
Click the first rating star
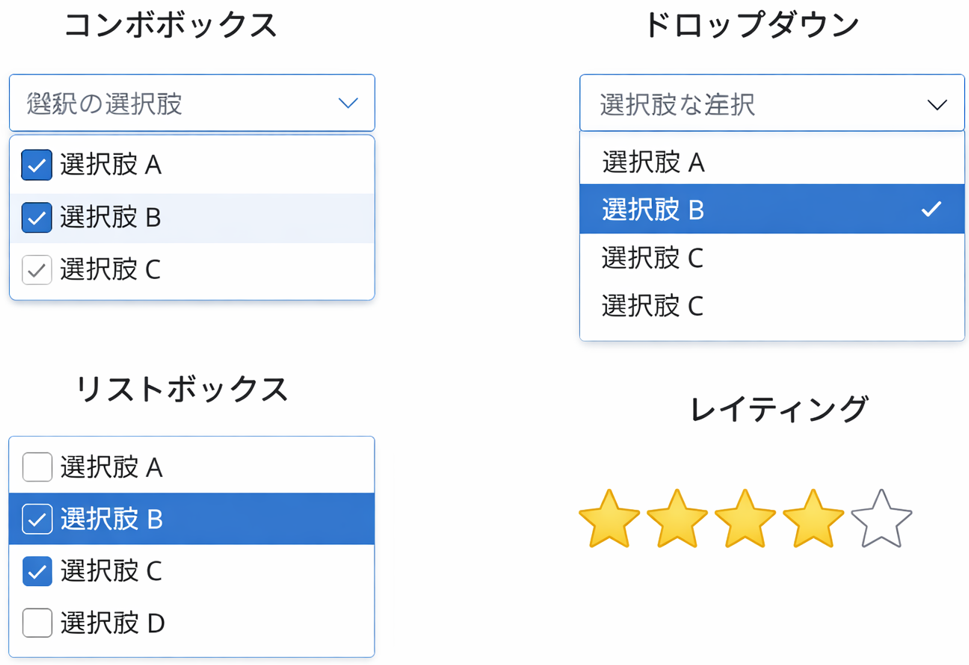(609, 518)
